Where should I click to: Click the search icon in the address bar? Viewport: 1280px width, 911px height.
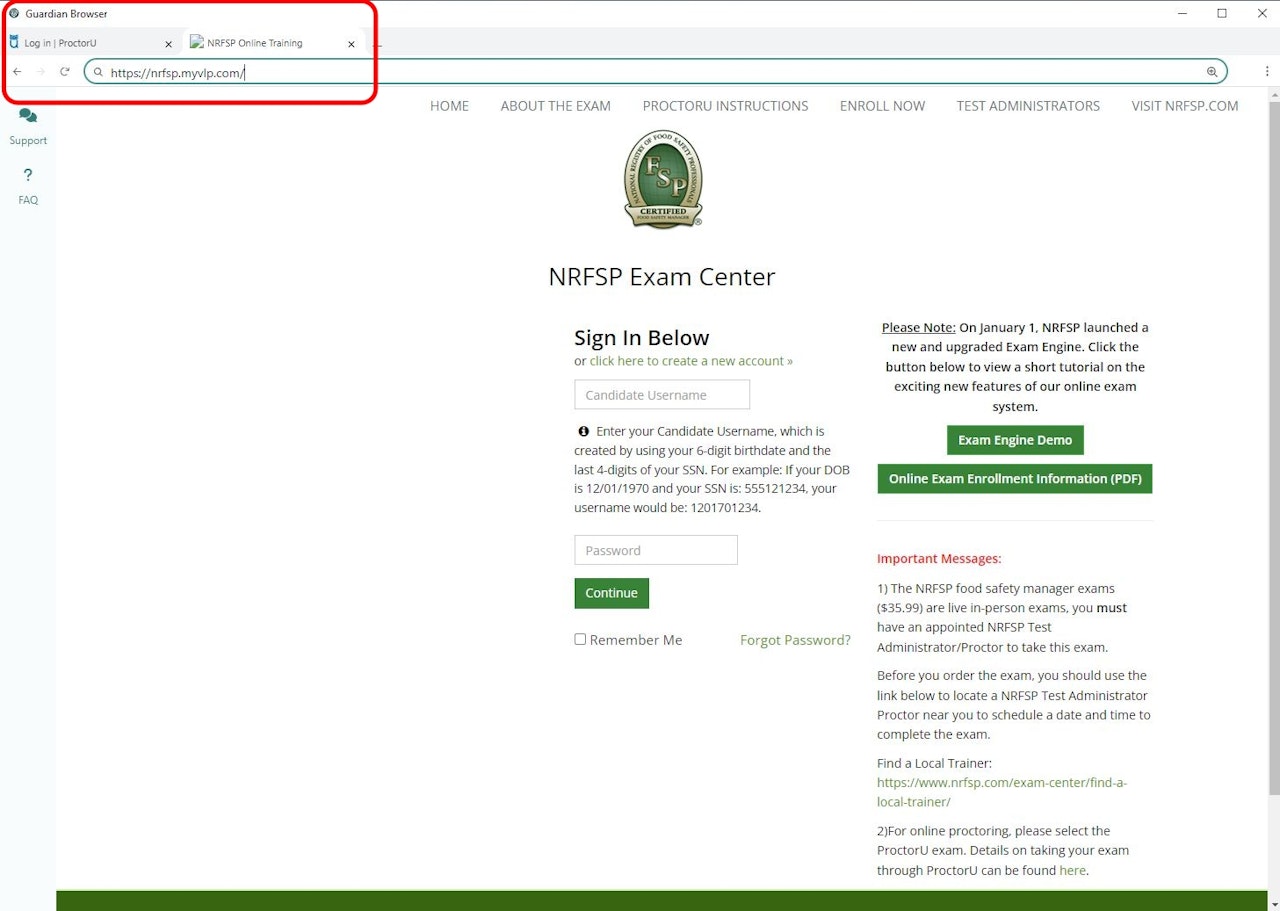[x=98, y=72]
